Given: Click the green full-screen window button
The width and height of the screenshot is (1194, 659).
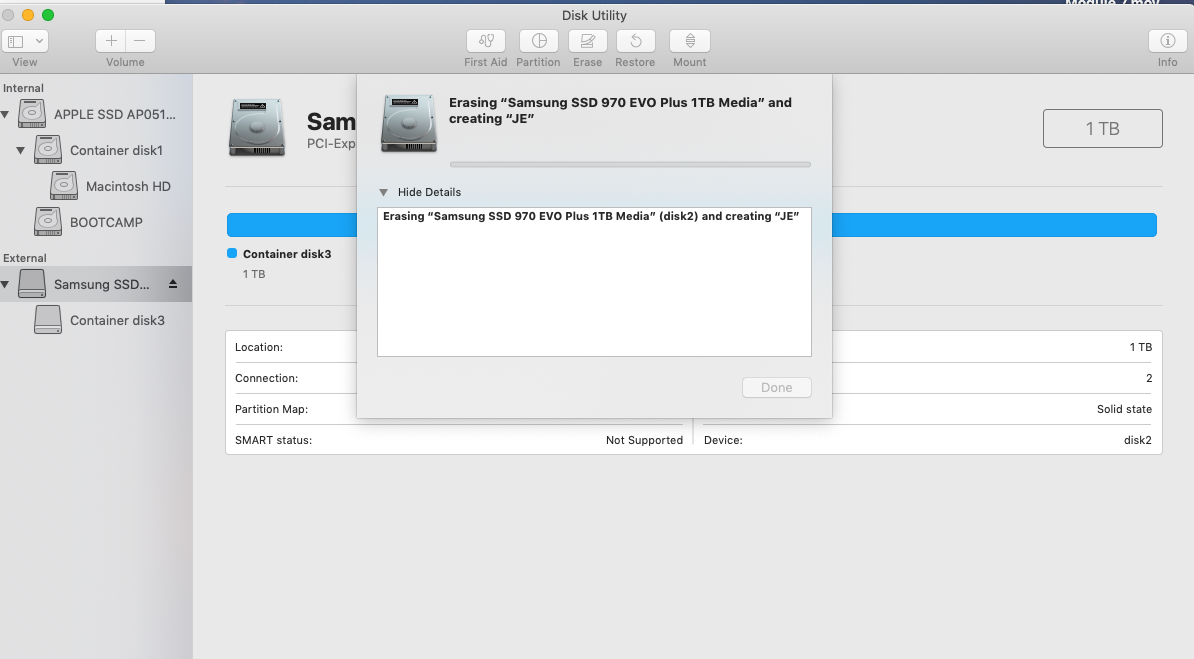Looking at the screenshot, I should coord(48,15).
